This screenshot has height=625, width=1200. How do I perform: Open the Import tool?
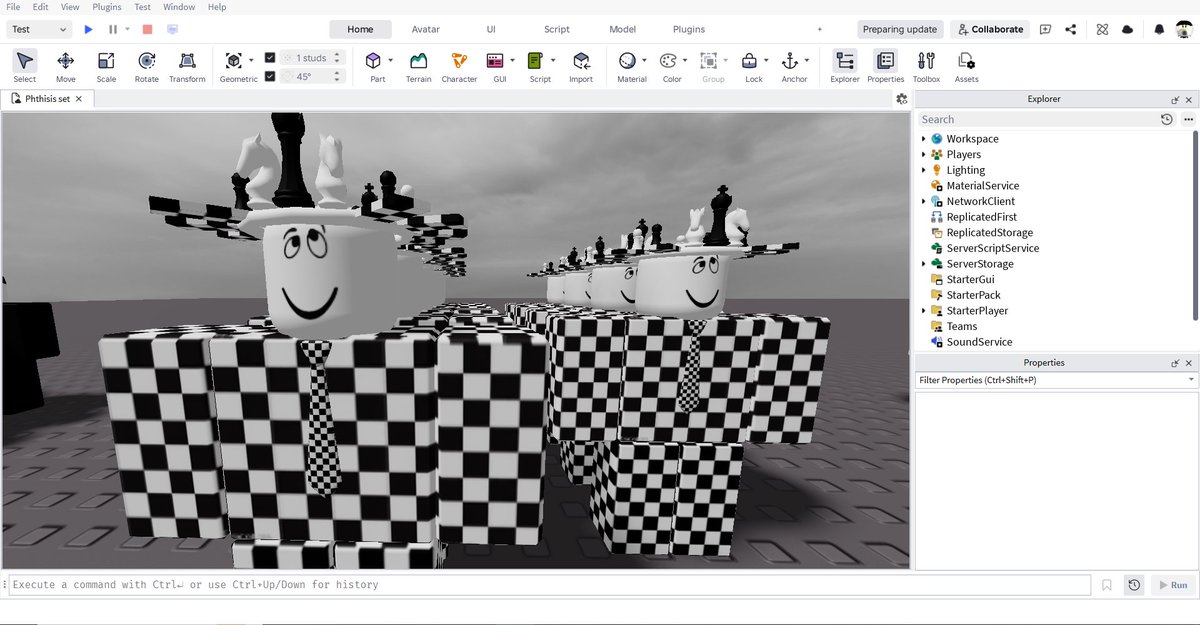point(581,66)
